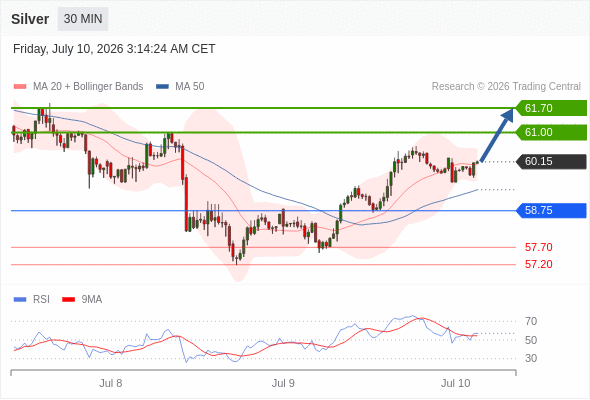Viewport: 590px width, 400px height.
Task: Click the 57.70 red support value
Action: [x=539, y=247]
